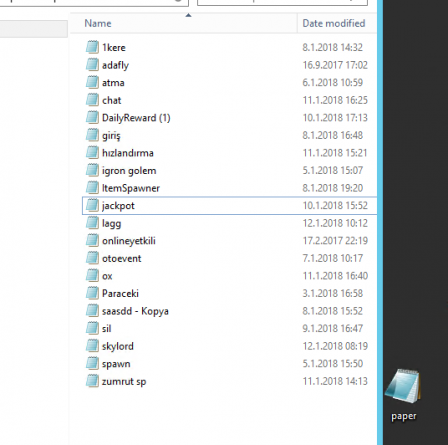Click the date 8.1.2018 16:48
Viewport: 448px width, 445px height.
(x=332, y=135)
